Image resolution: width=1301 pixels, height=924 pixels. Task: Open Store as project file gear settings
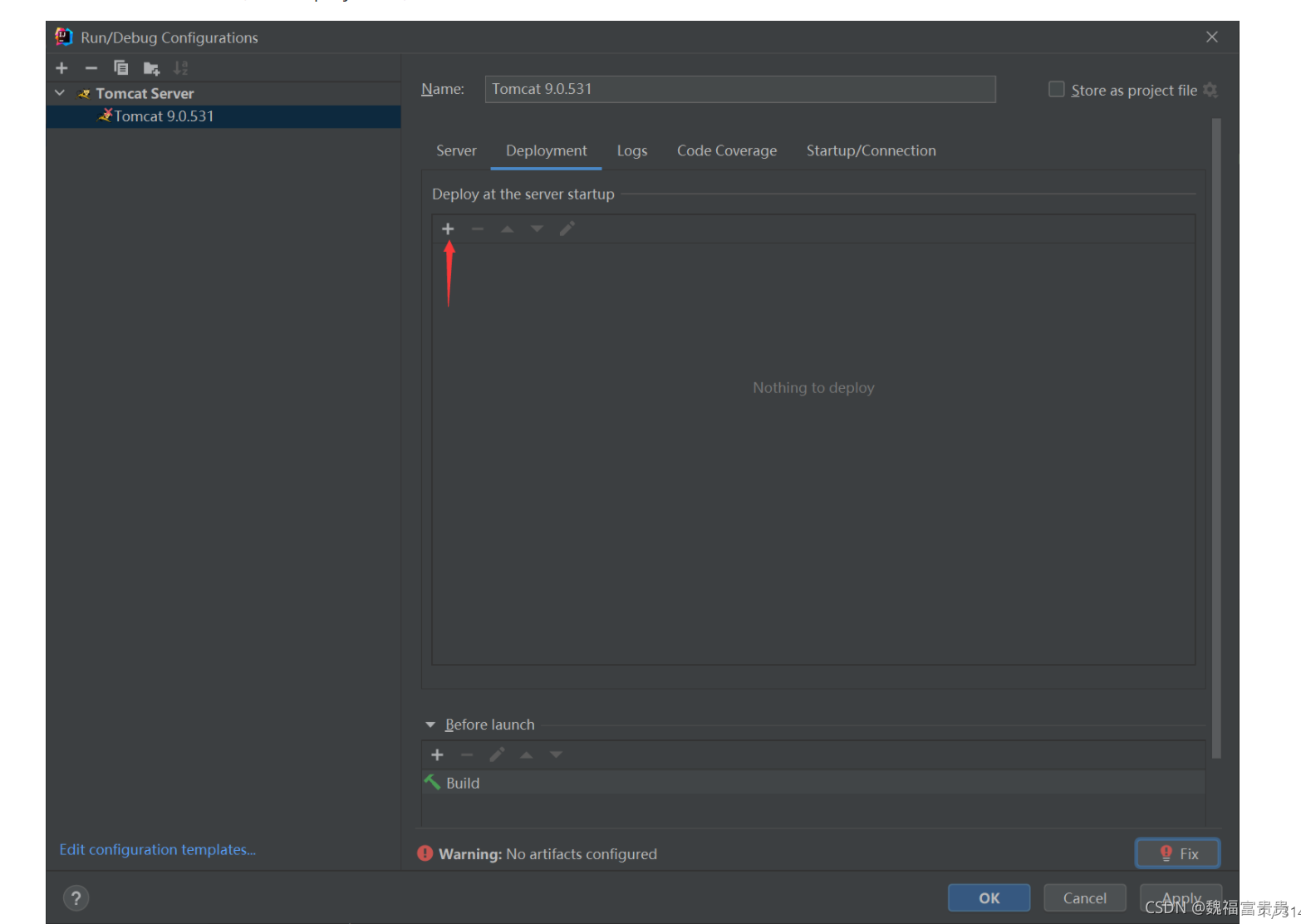pos(1210,90)
